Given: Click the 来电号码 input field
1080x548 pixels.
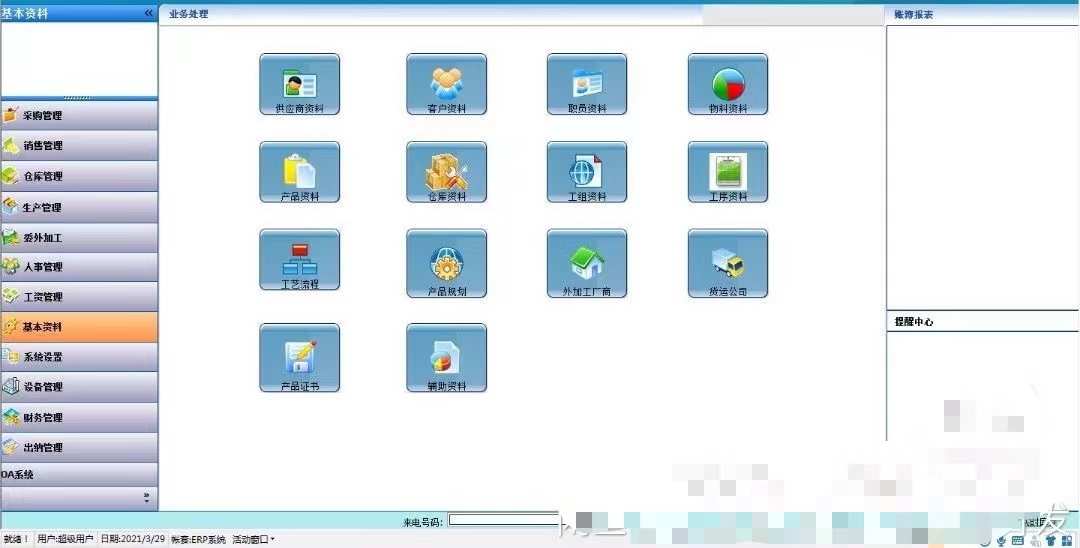Looking at the screenshot, I should (503, 520).
